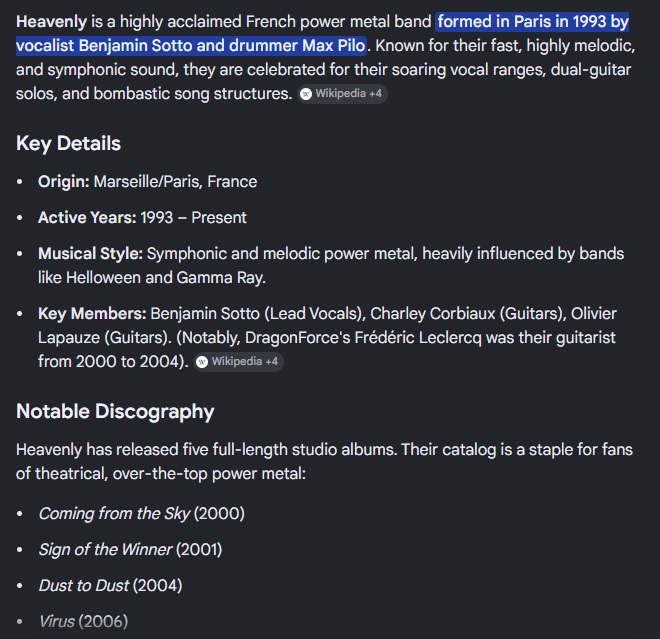
Task: Click the highlighted "drummer Max Pilo" text
Action: [x=297, y=45]
